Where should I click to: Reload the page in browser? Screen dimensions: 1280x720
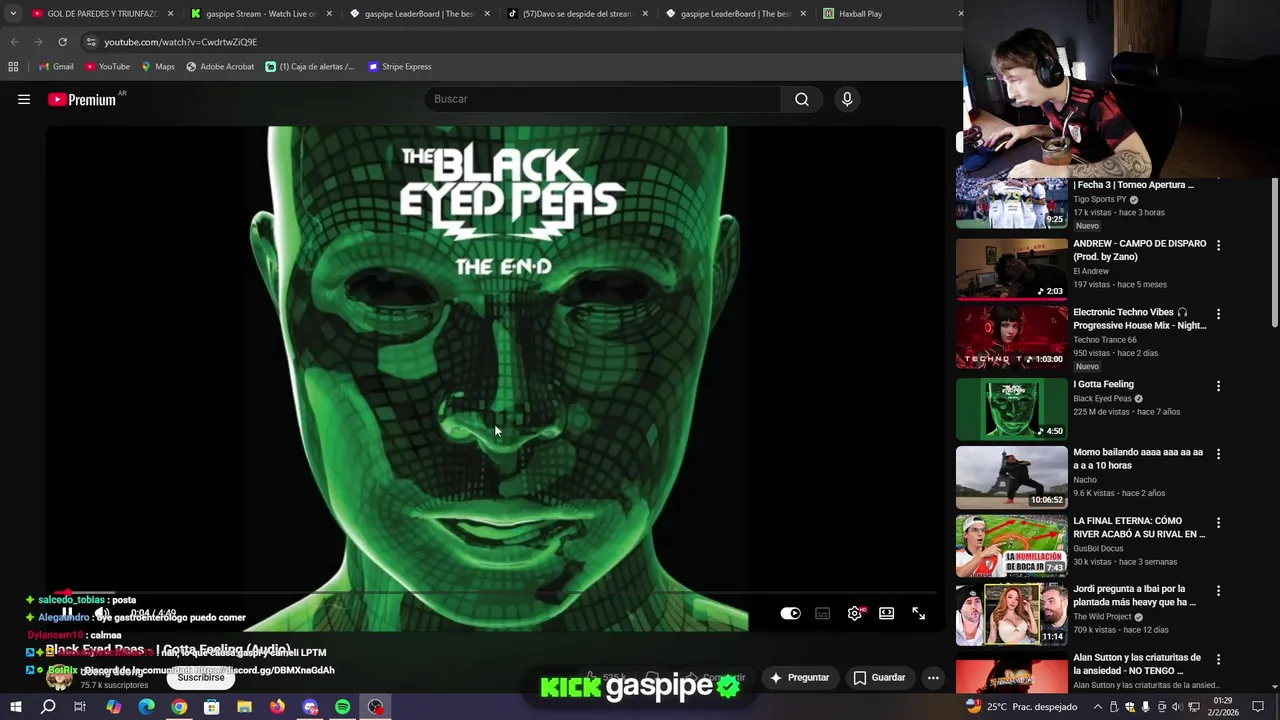pos(62,42)
